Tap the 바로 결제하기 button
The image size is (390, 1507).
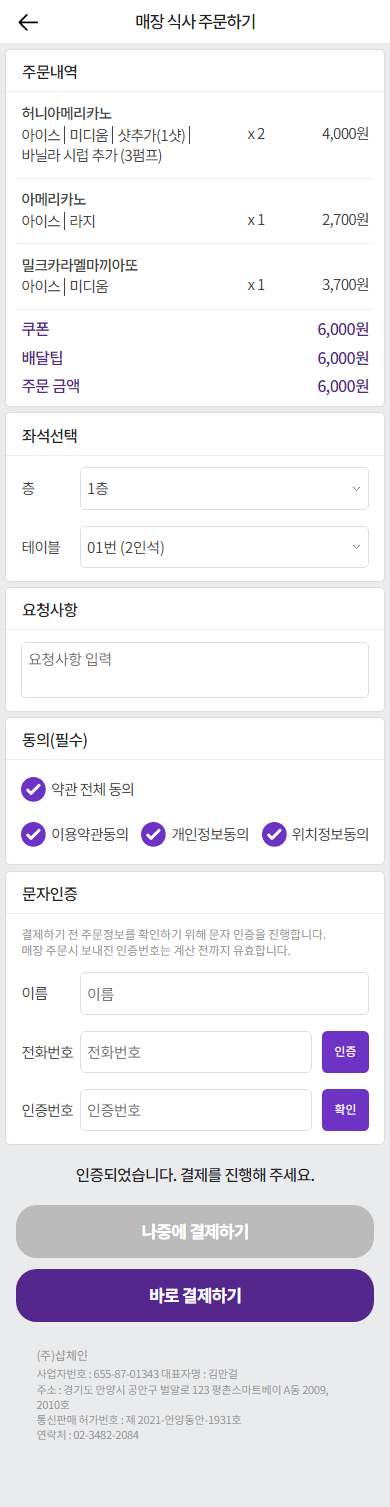coord(195,1296)
